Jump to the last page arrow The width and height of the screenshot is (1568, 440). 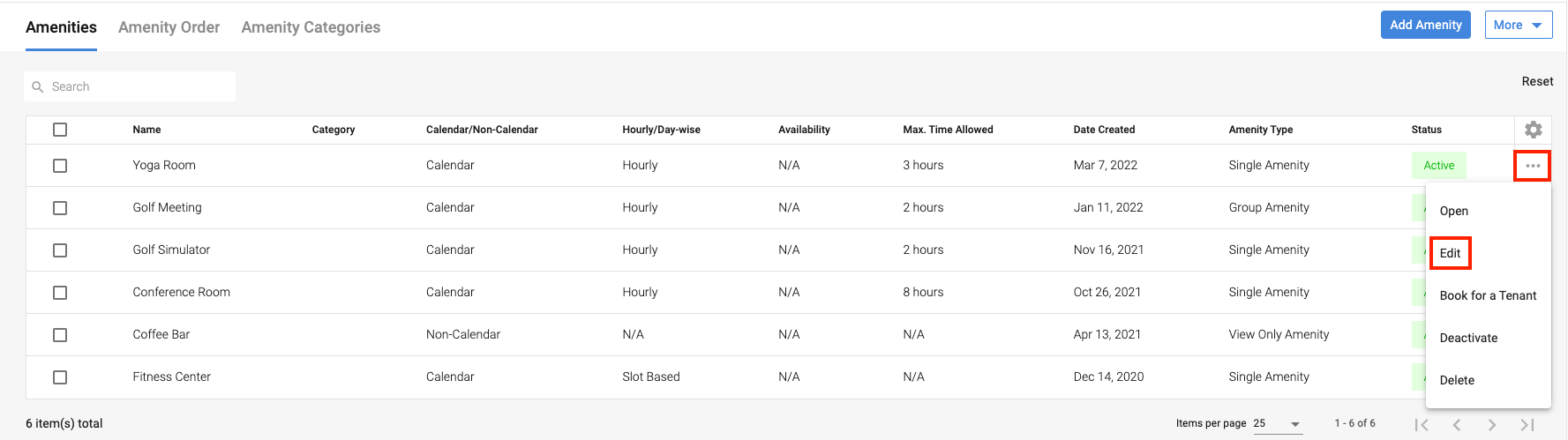[1527, 424]
